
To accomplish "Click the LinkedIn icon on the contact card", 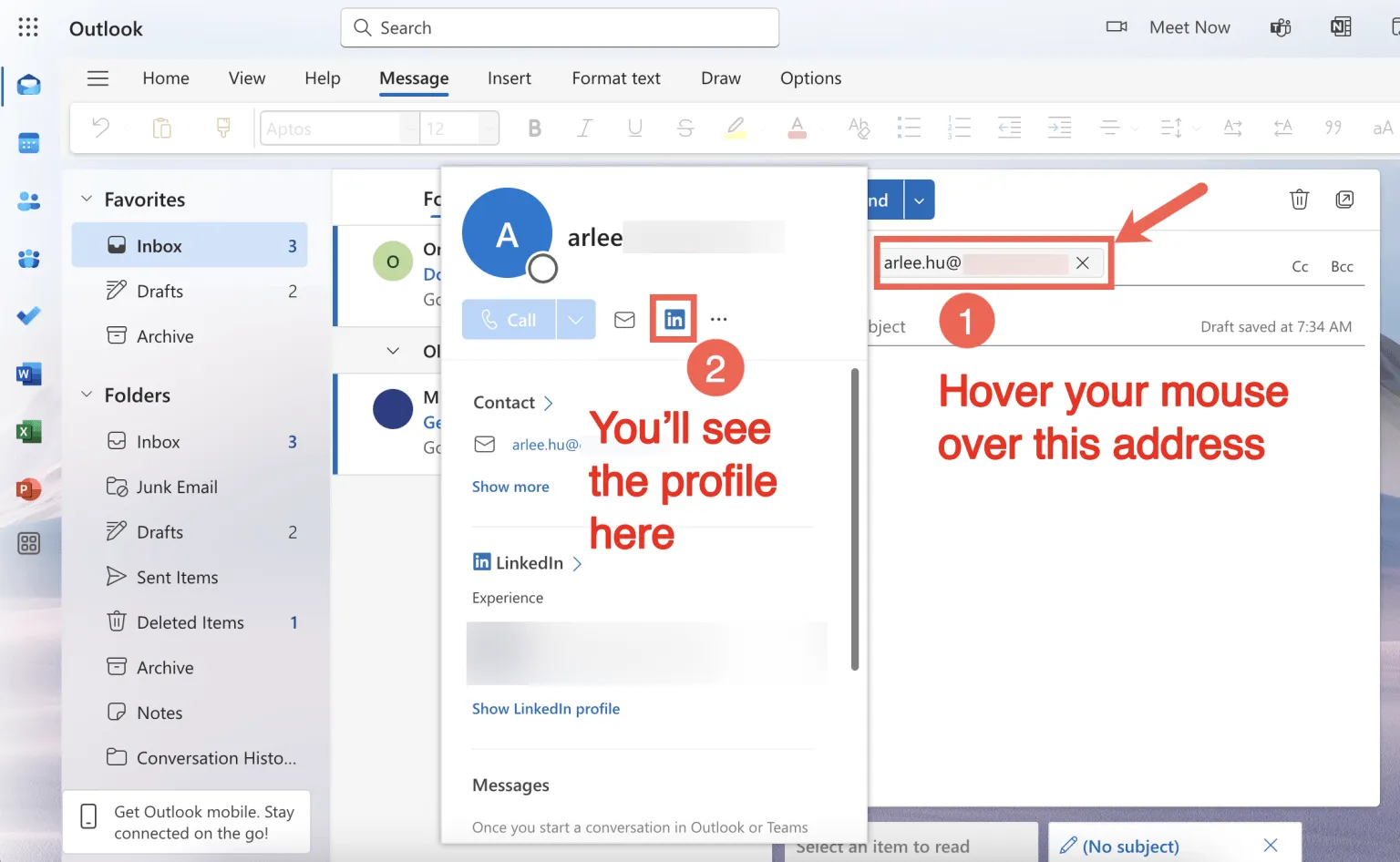I will tap(673, 318).
